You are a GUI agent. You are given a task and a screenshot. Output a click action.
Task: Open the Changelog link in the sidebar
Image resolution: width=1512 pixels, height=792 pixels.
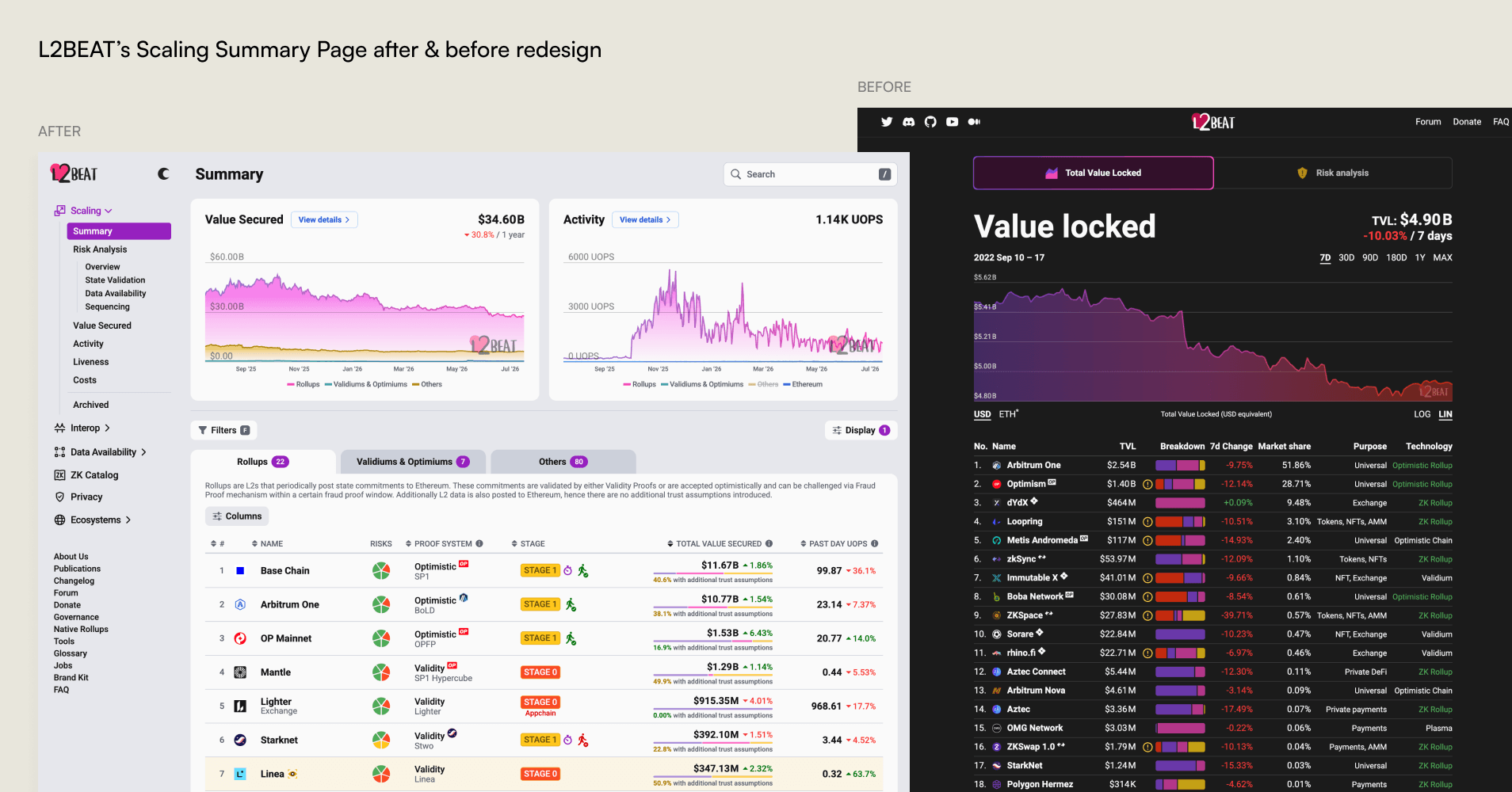(74, 581)
